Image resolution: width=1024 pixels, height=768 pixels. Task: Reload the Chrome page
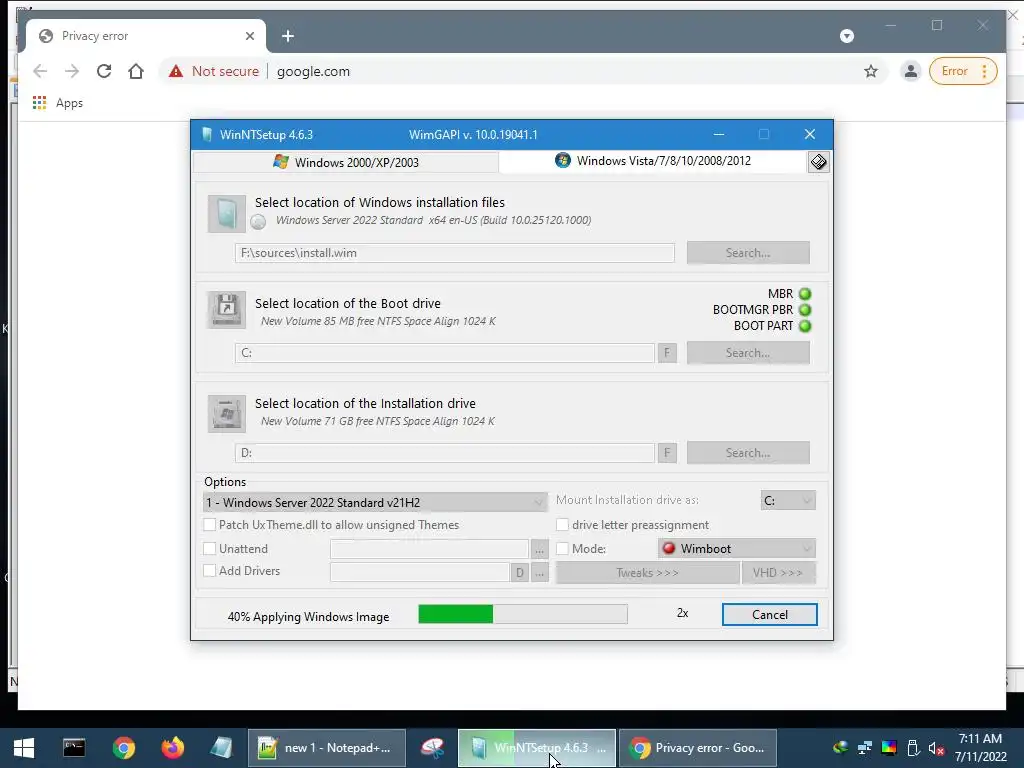point(104,71)
